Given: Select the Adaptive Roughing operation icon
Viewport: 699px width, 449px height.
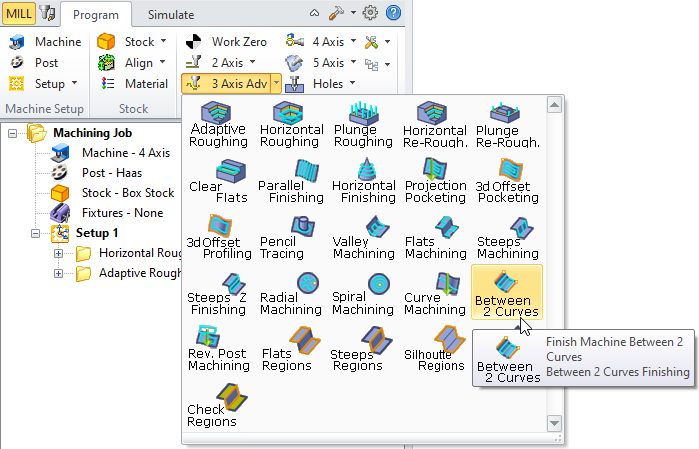Looking at the screenshot, I should (217, 124).
